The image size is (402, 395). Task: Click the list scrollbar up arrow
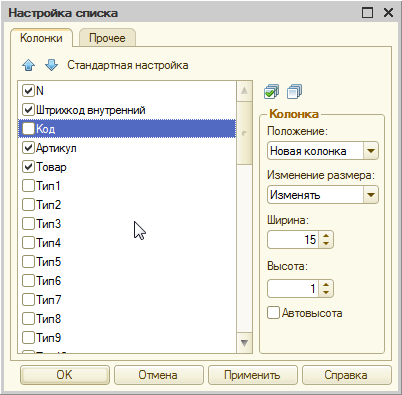tap(244, 91)
